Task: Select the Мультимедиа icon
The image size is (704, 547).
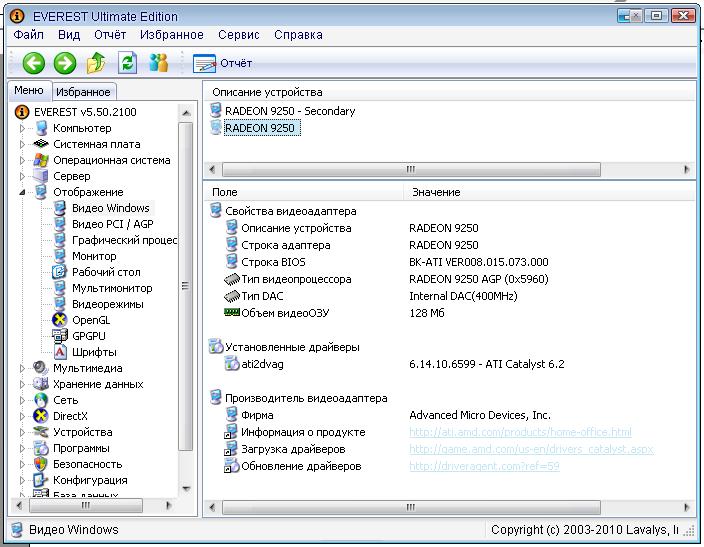Action: (41, 368)
